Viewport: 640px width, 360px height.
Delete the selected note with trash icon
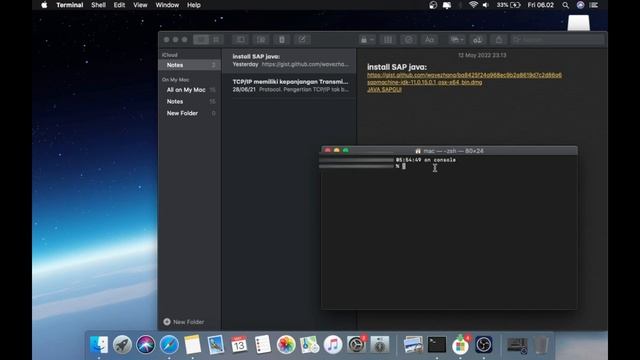pos(282,40)
